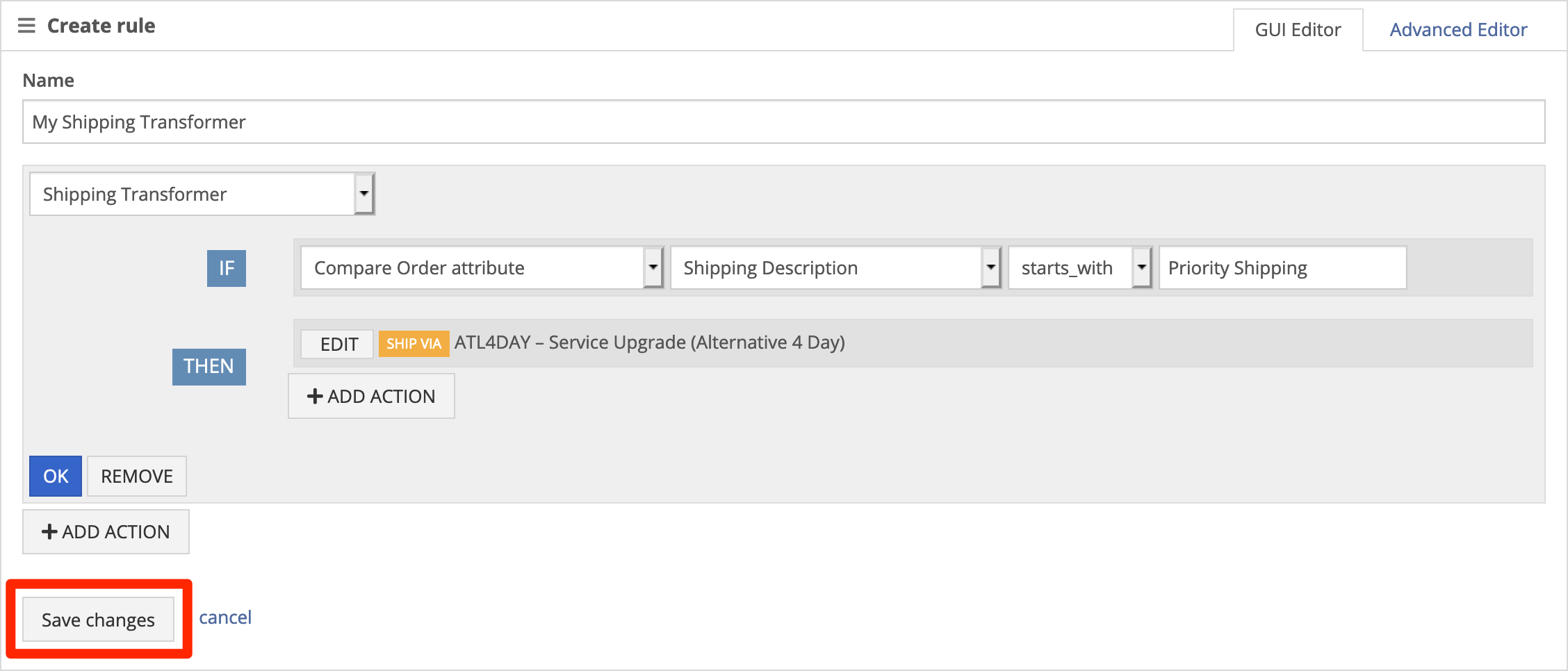The image size is (1568, 671).
Task: Click the Priority Shipping value field
Action: point(1283,267)
